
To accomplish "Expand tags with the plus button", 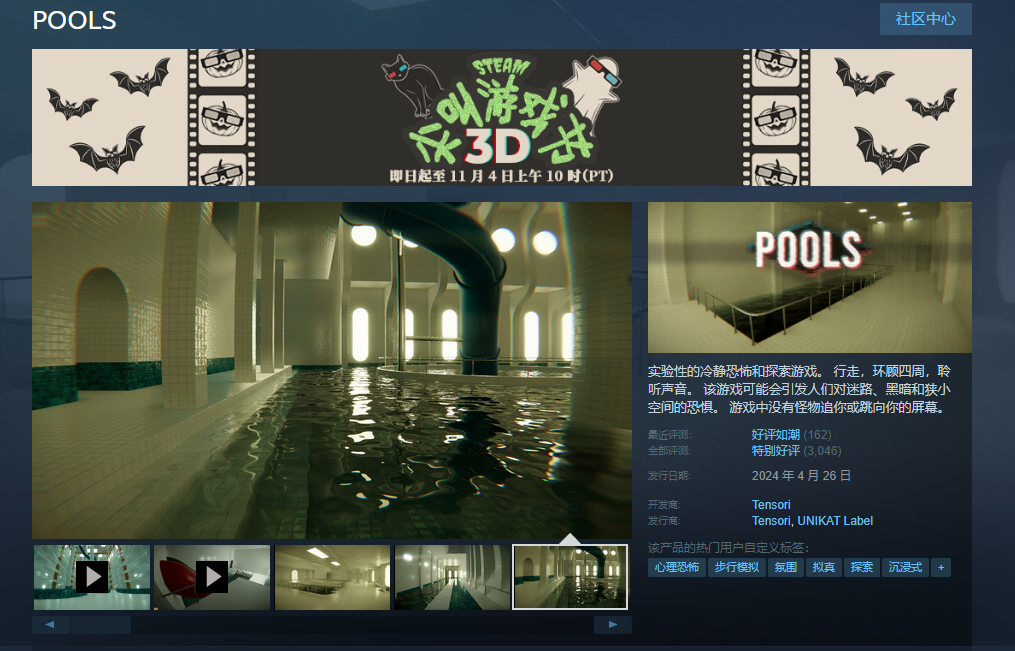I will click(940, 568).
